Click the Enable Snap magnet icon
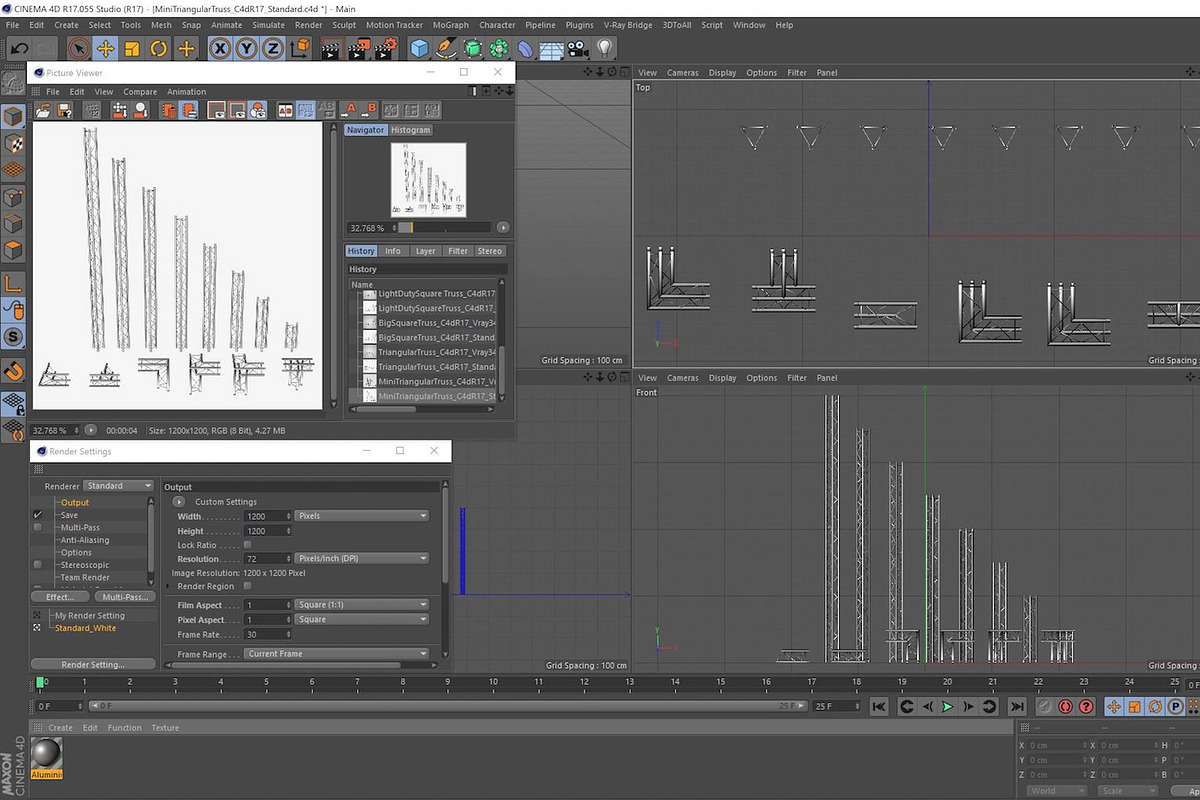The image size is (1200, 800). click(x=13, y=370)
